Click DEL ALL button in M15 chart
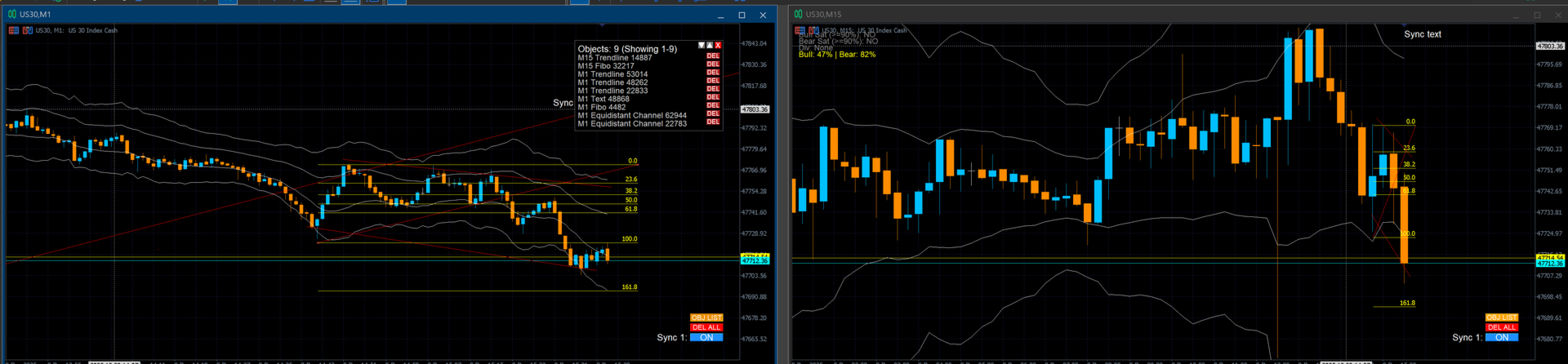The height and width of the screenshot is (364, 1568). pyautogui.click(x=1502, y=327)
